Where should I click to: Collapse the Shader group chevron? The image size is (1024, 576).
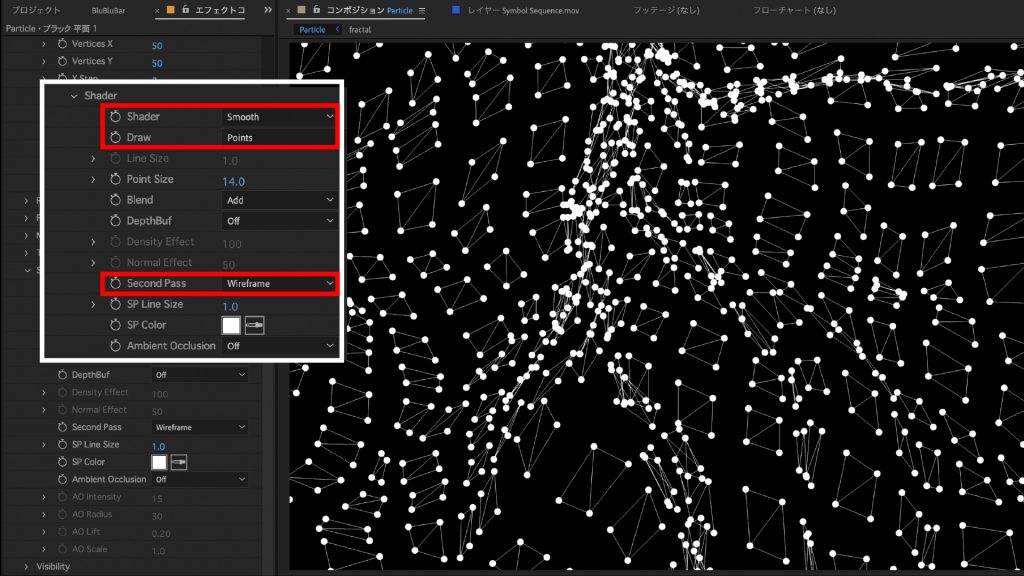click(x=74, y=96)
